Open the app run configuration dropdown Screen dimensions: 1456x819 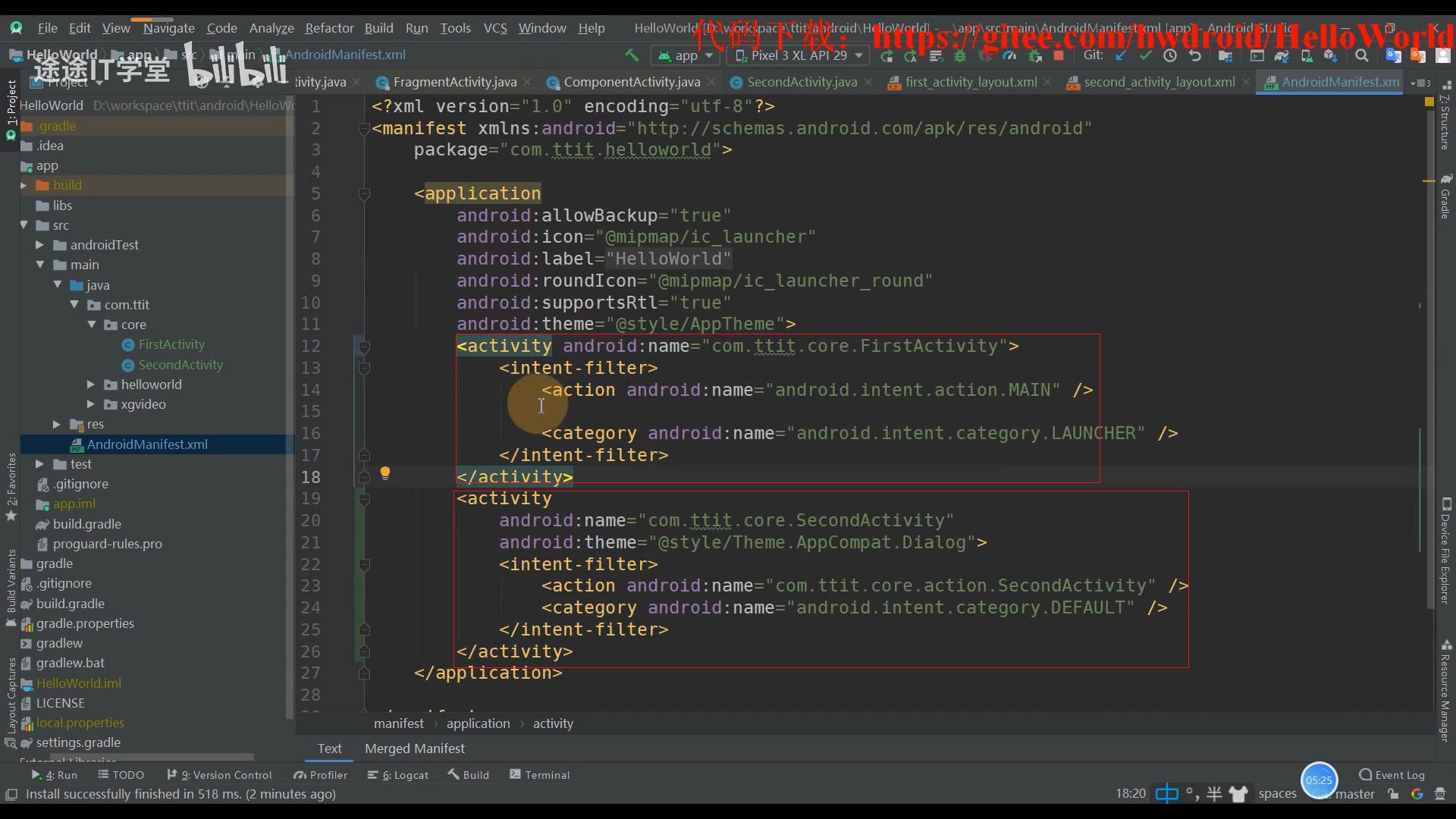pyautogui.click(x=686, y=55)
